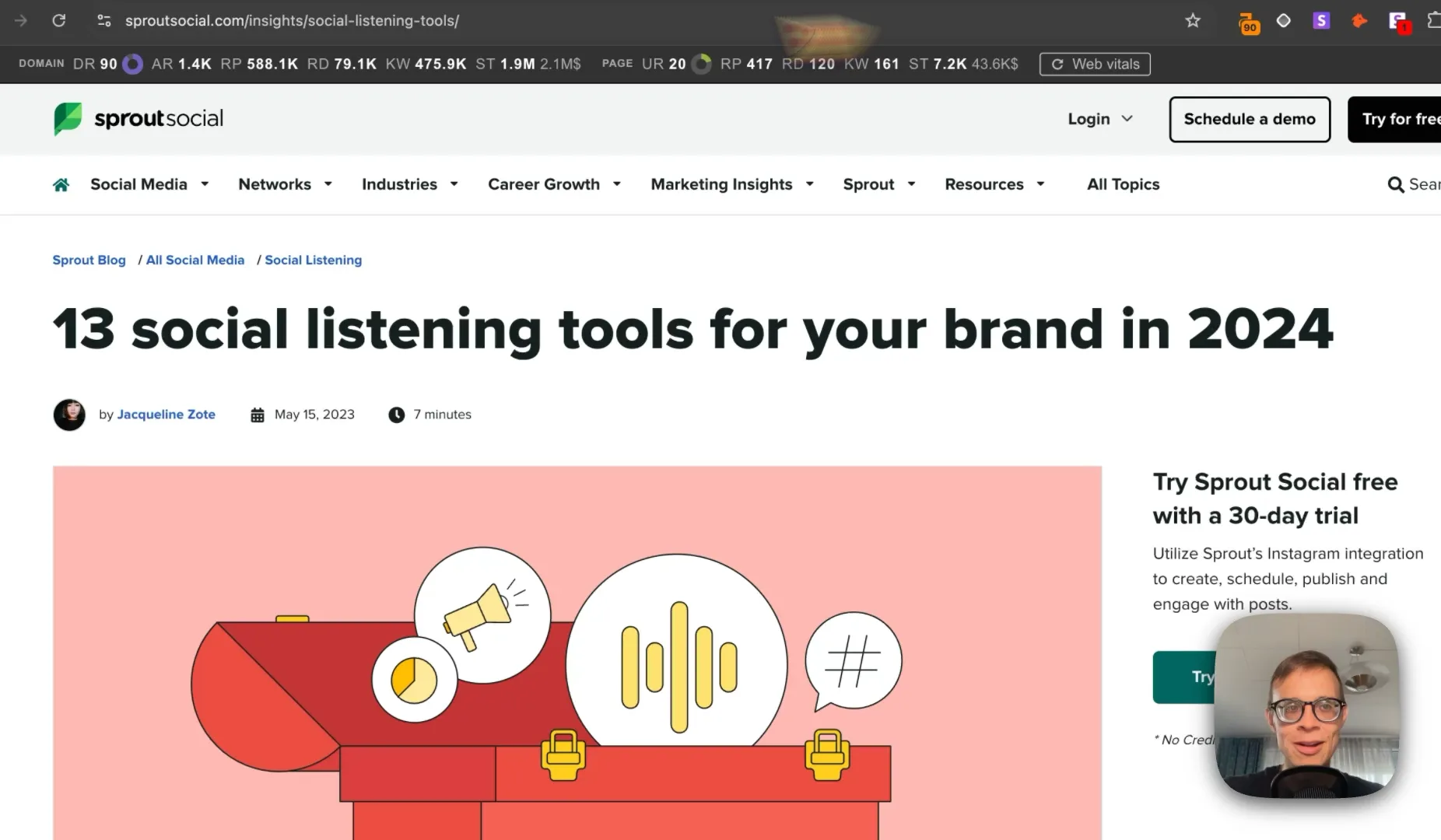The image size is (1441, 840).
Task: Click the author avatar of Jacqueline Zote
Action: pyautogui.click(x=69, y=415)
